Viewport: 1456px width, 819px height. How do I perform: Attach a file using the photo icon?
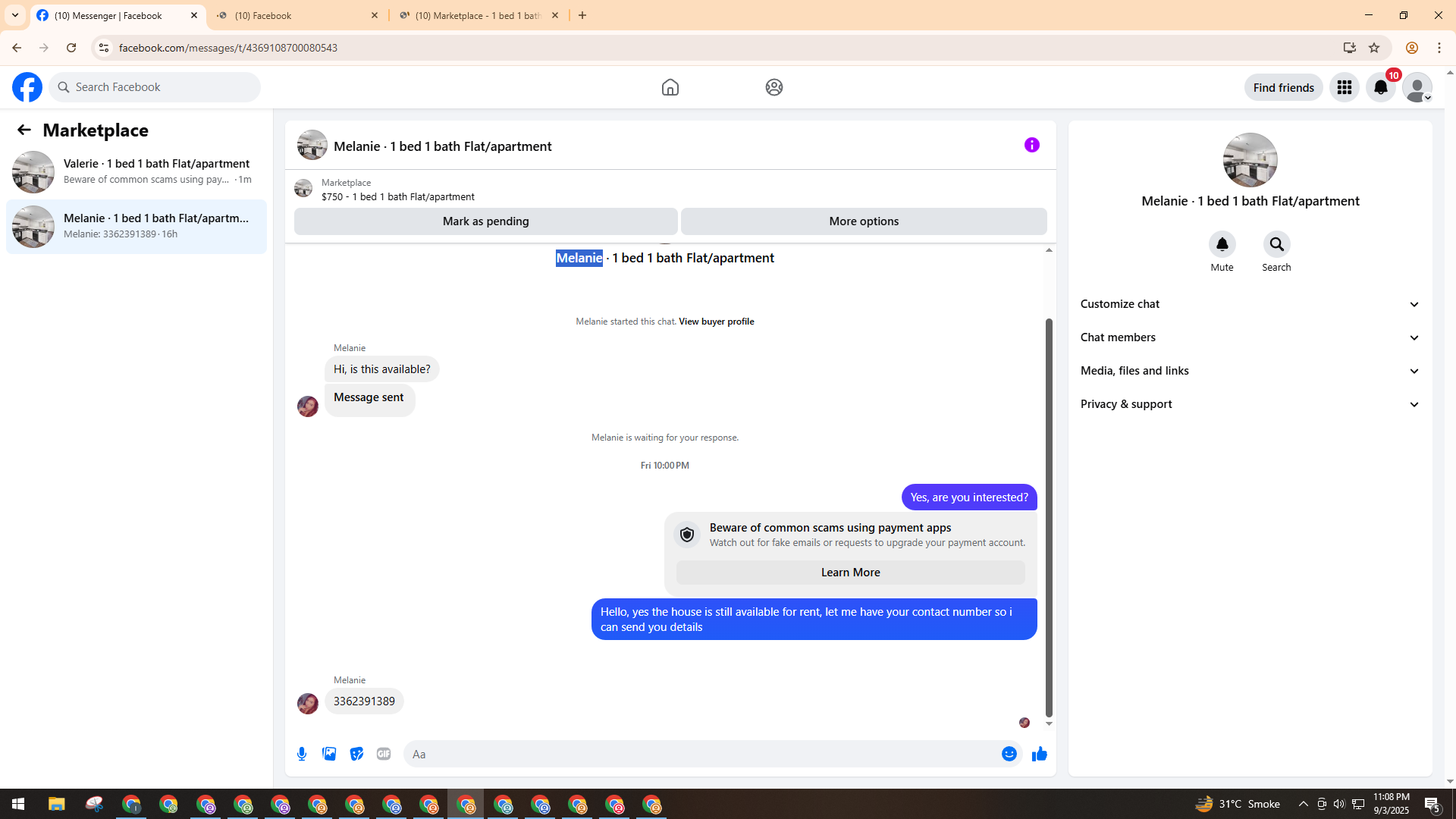(x=329, y=754)
